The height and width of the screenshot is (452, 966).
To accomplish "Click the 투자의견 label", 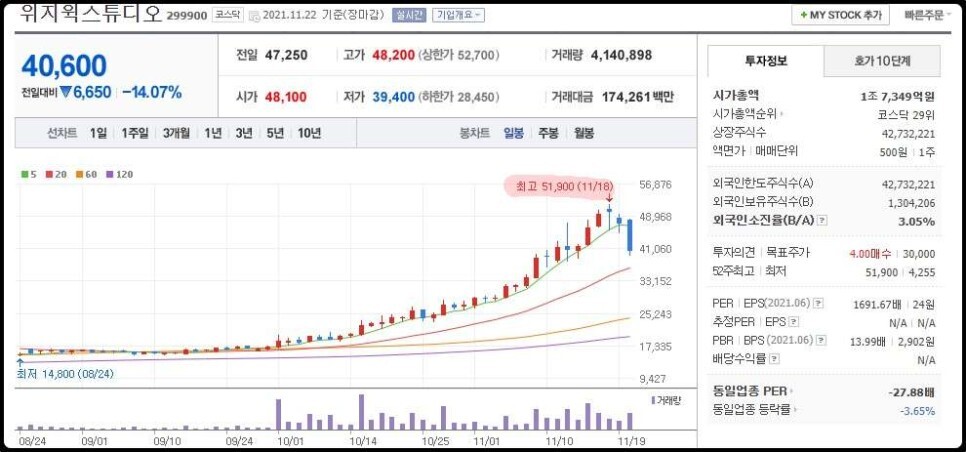I will pos(735,253).
